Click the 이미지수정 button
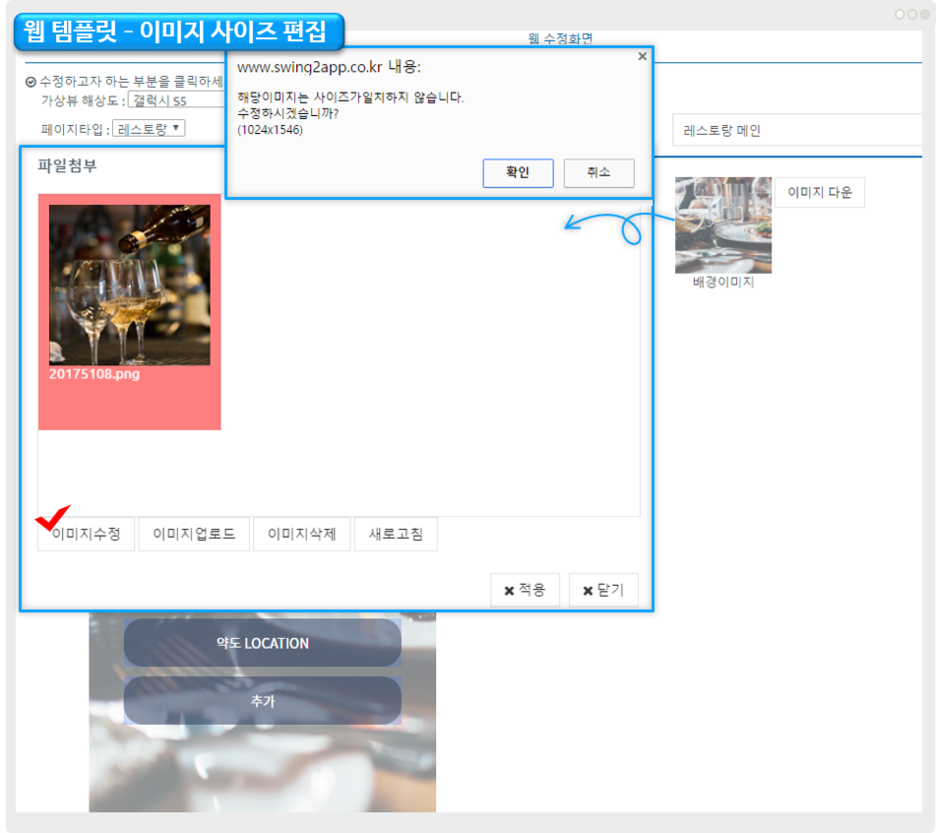 86,535
